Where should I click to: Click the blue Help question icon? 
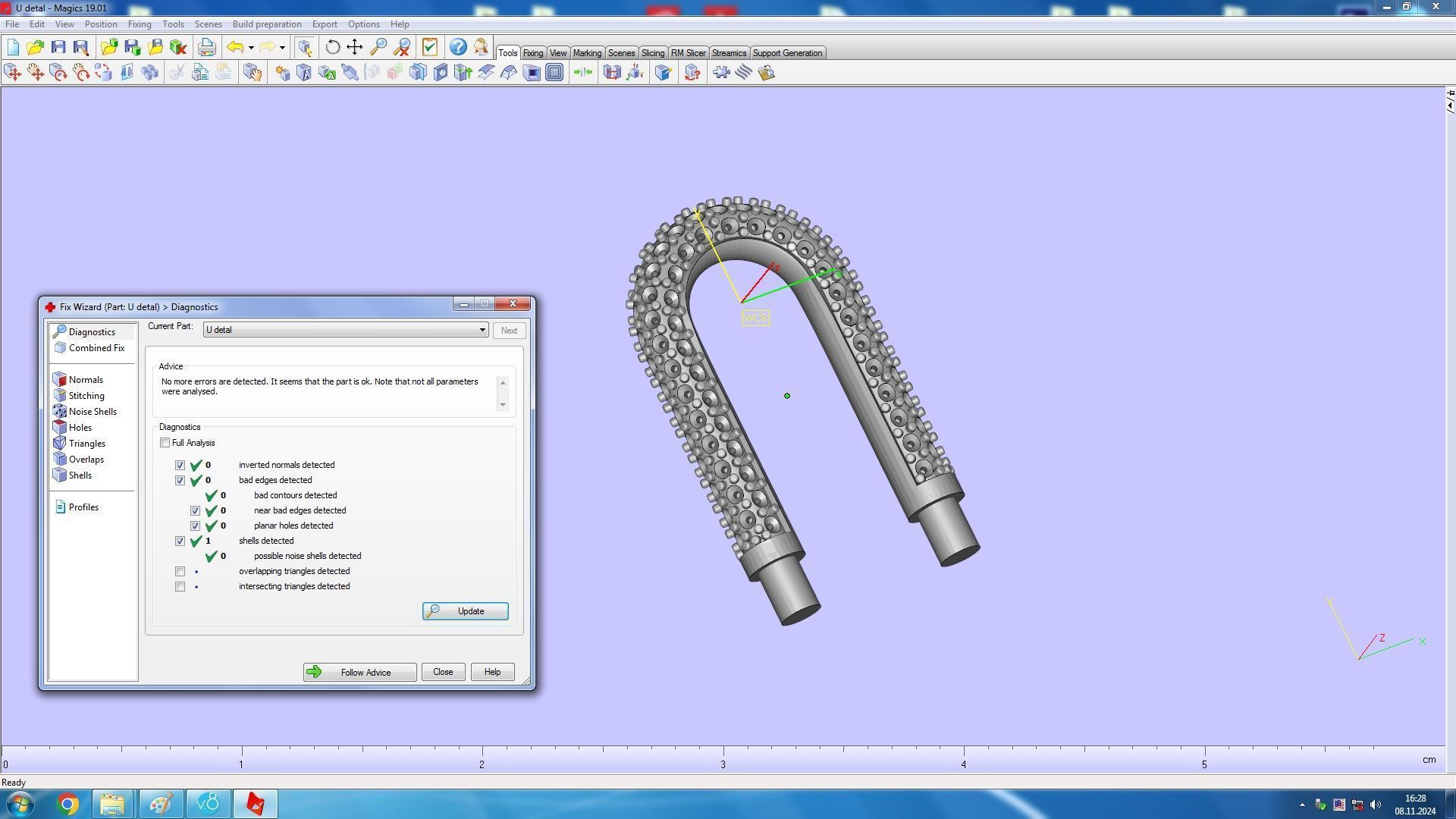(x=458, y=48)
